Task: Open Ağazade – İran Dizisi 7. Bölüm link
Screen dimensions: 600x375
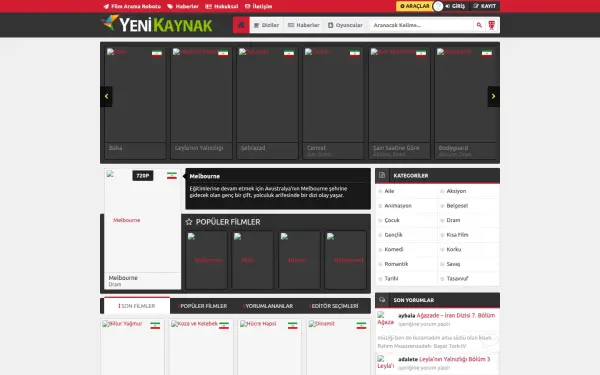Action: pos(456,316)
